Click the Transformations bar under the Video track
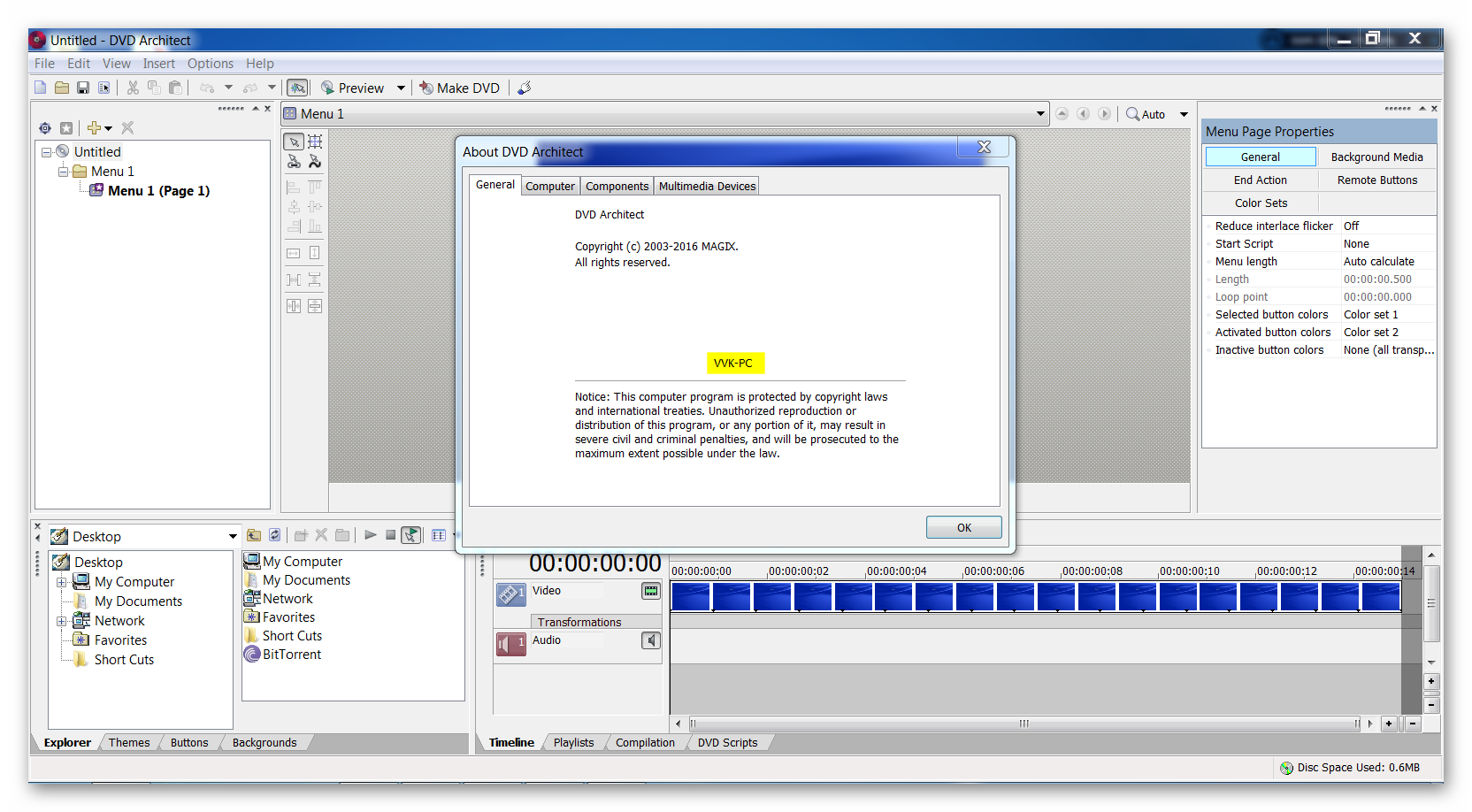Image resolution: width=1472 pixels, height=812 pixels. point(596,622)
